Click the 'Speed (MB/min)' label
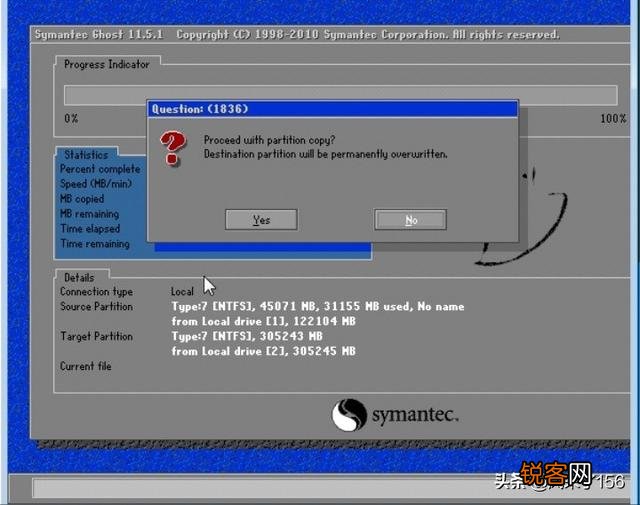Viewport: 640px width, 505px height. 96,184
